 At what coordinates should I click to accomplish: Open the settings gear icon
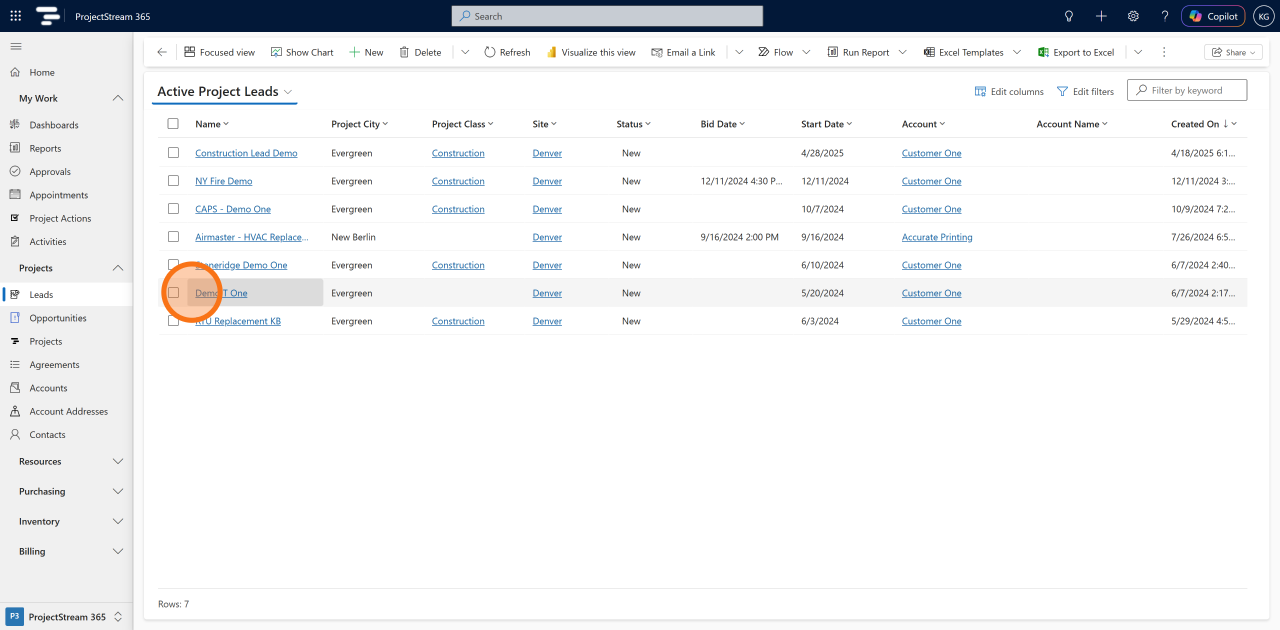pos(1133,16)
